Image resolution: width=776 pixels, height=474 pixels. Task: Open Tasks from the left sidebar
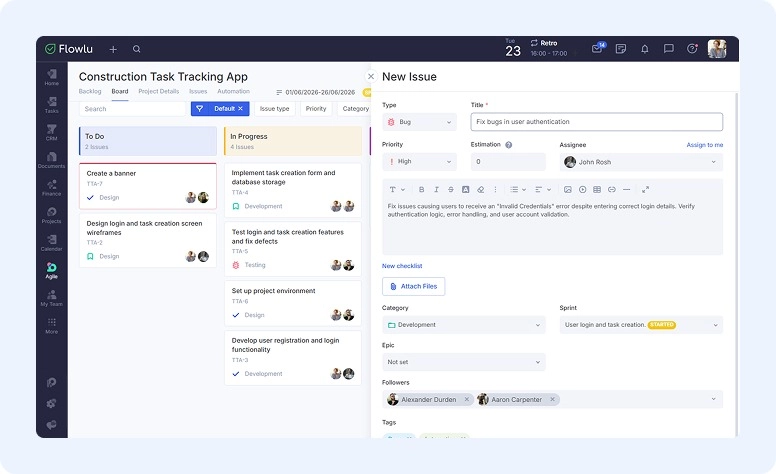click(51, 104)
